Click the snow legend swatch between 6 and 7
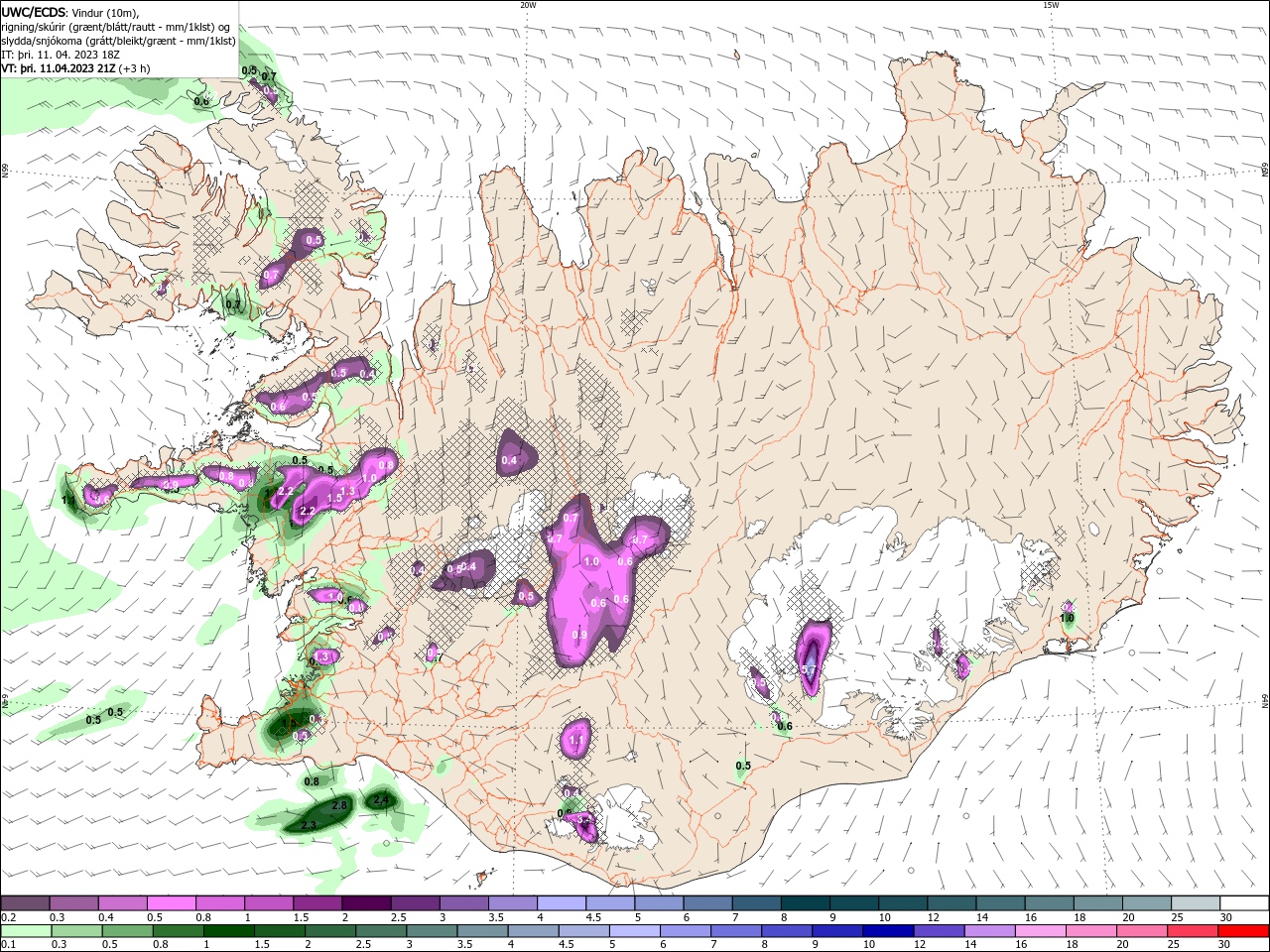1270x952 pixels. (707, 902)
